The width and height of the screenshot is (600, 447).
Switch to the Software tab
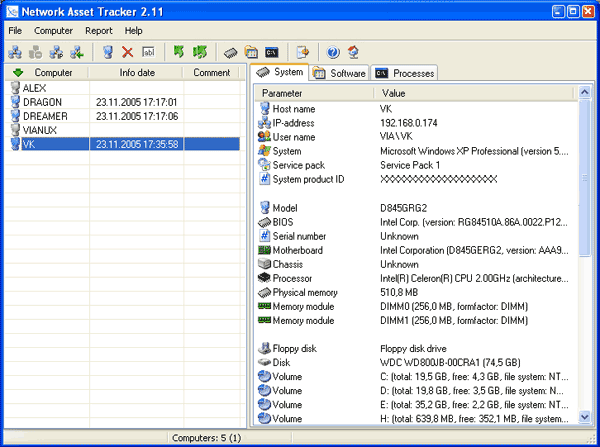339,73
